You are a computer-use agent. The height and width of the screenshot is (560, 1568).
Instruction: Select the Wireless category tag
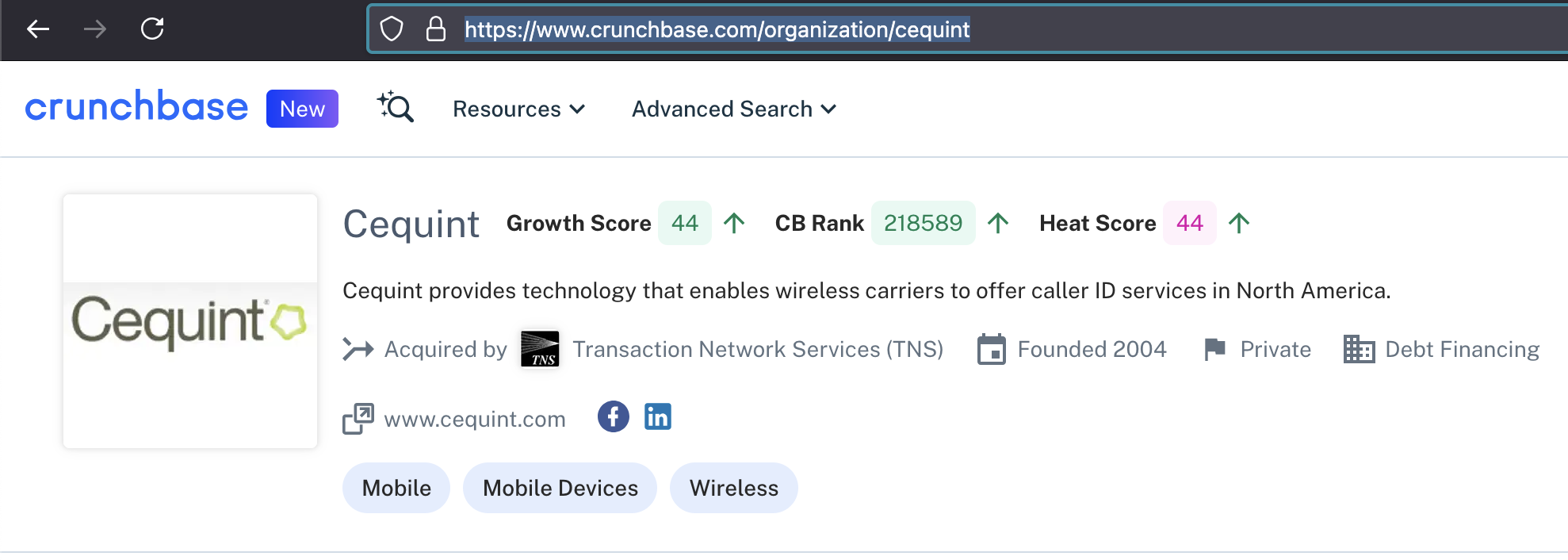pos(734,488)
